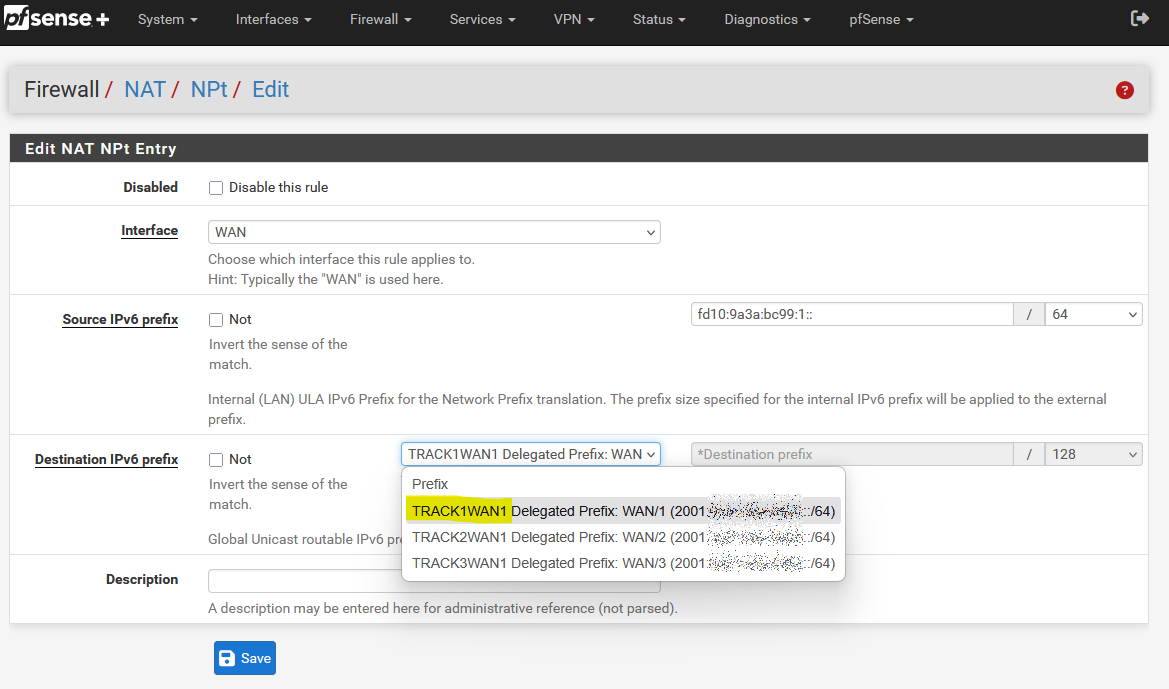Open the Interface WAN dropdown
1169x689 pixels.
[x=434, y=232]
